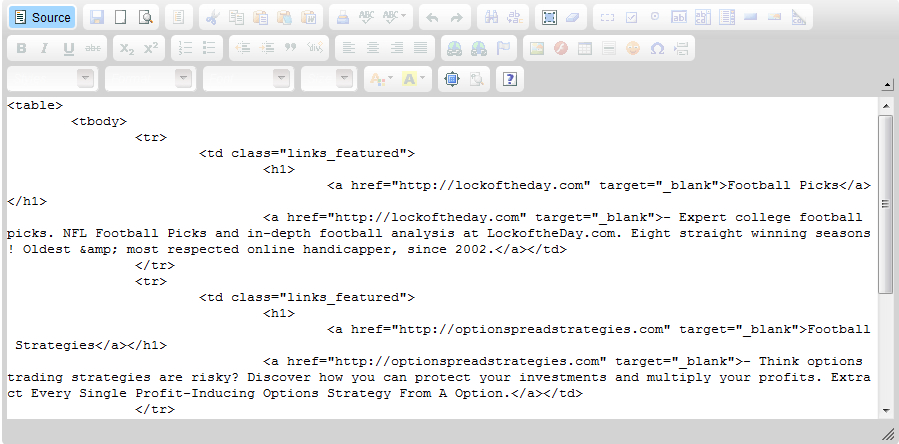The image size is (899, 444).
Task: Click the Undo arrow icon
Action: [432, 18]
